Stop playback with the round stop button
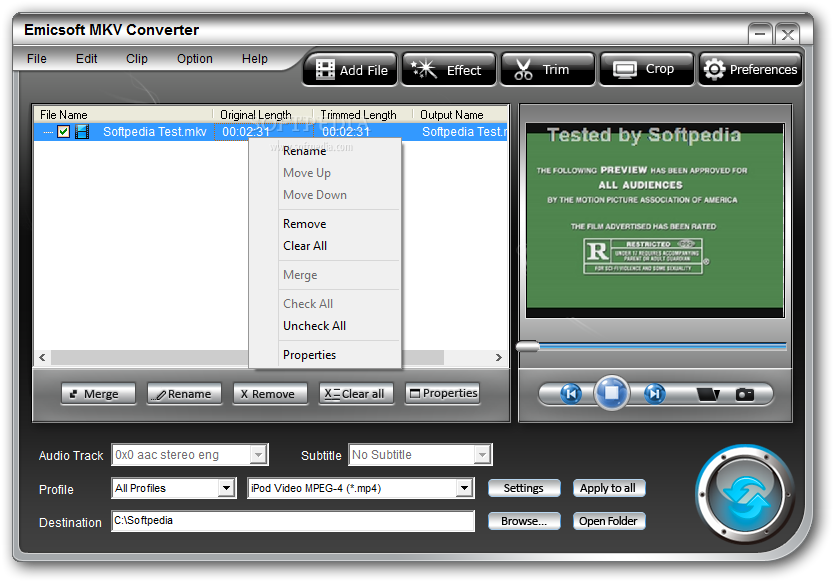834x582 pixels. coord(612,393)
